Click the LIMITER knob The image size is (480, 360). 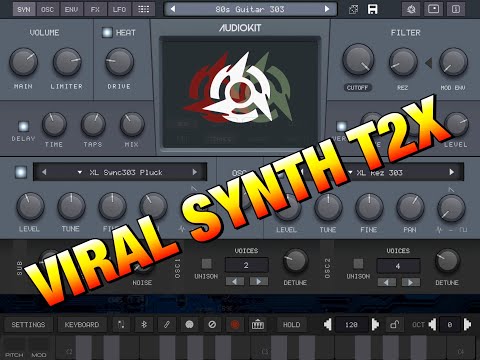pos(67,62)
